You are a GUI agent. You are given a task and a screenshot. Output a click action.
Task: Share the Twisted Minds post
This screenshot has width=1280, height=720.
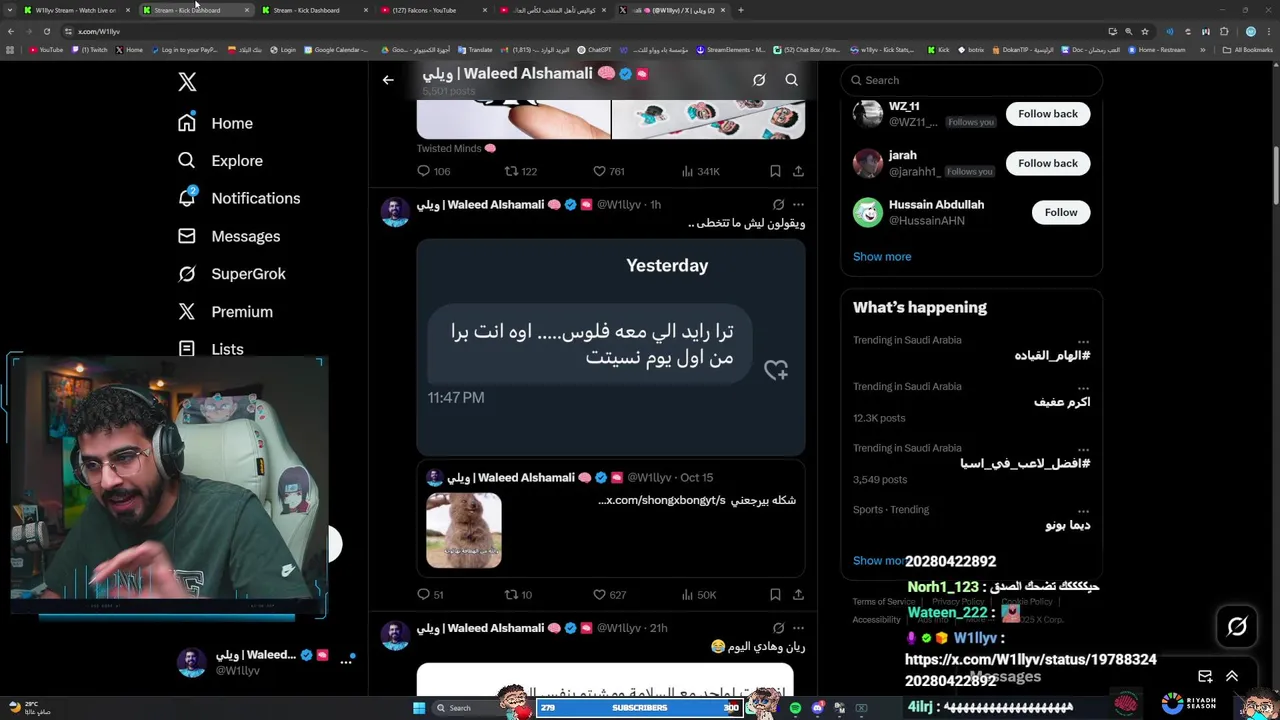(x=798, y=172)
